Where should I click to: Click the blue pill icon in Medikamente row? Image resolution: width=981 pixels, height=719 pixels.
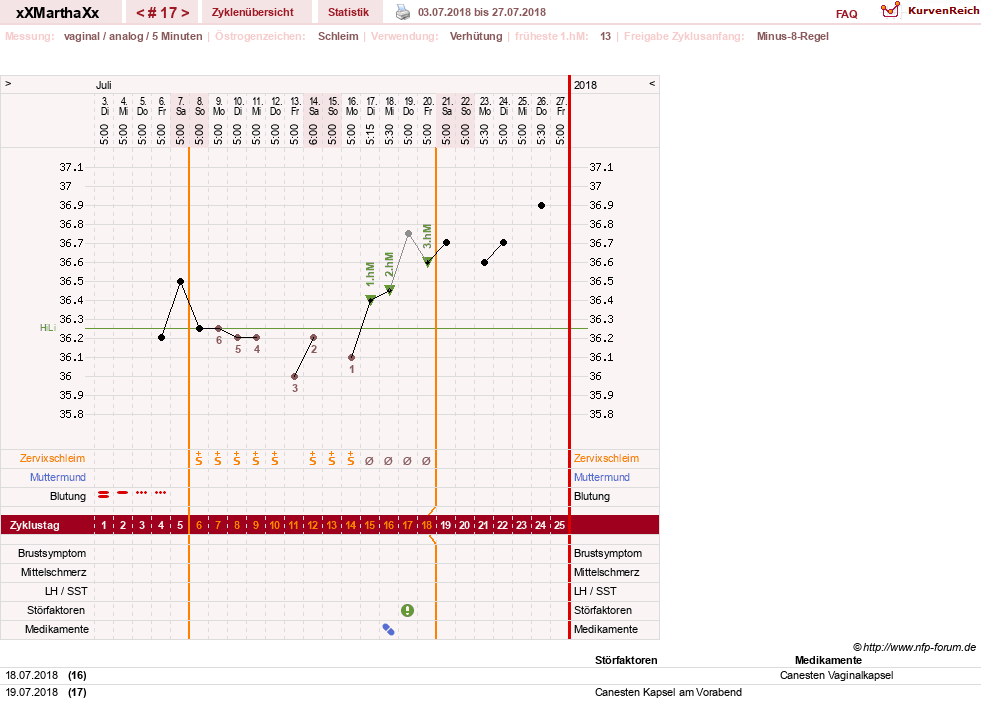[389, 630]
